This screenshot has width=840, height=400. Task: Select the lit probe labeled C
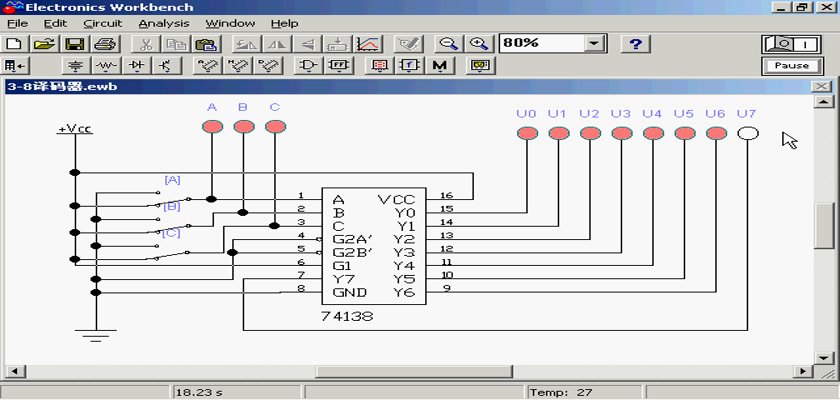pos(275,127)
